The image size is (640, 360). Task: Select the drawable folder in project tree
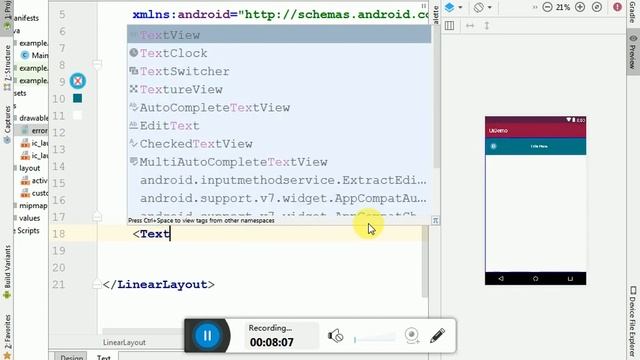pyautogui.click(x=33, y=118)
